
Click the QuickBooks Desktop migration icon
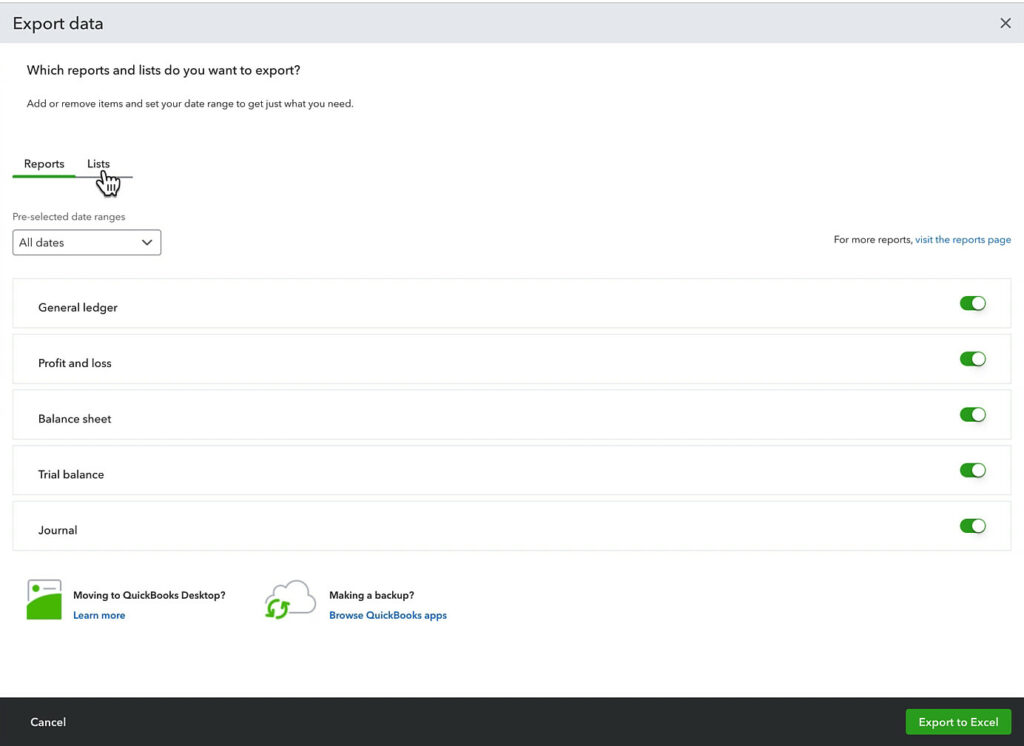click(42, 601)
